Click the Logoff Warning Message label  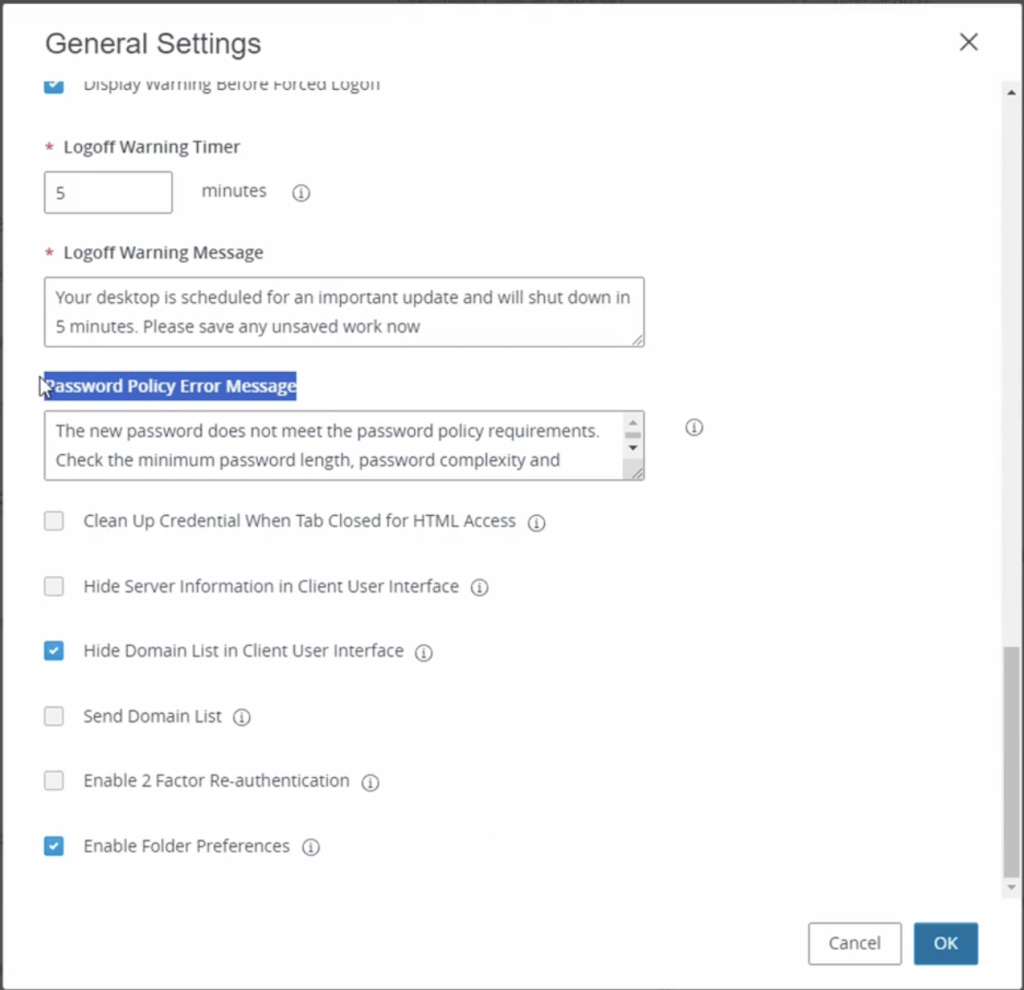163,253
